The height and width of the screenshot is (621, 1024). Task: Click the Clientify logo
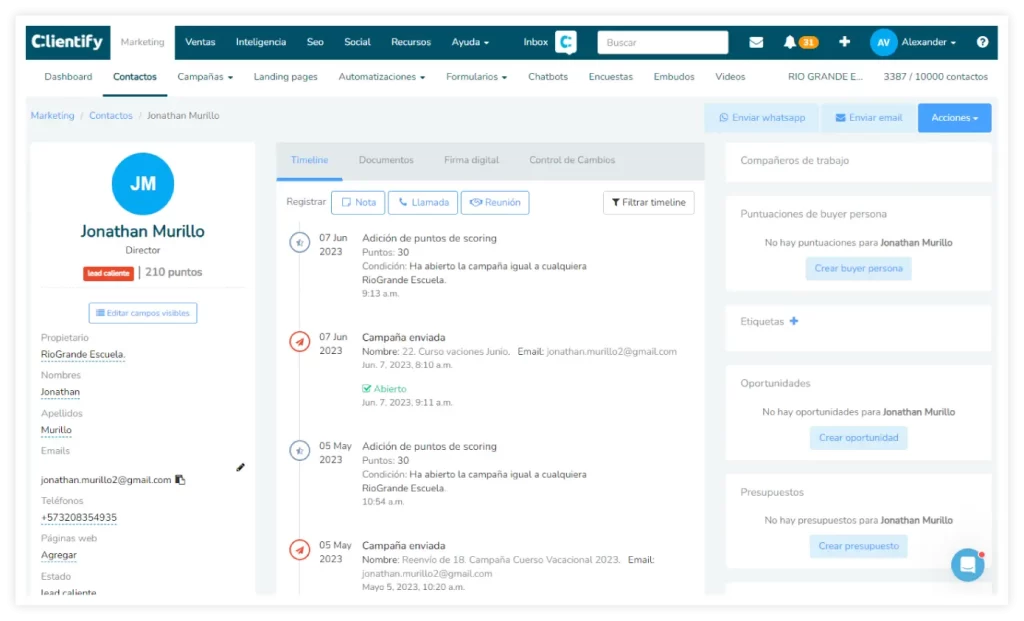point(67,42)
